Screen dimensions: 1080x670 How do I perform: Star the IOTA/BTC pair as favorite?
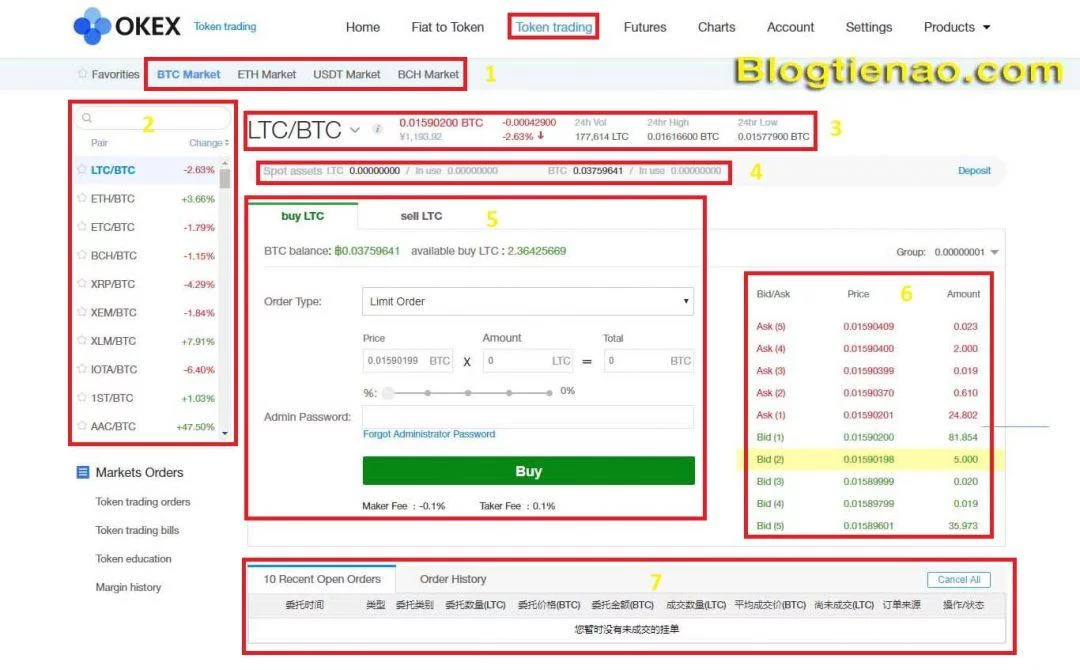click(82, 369)
